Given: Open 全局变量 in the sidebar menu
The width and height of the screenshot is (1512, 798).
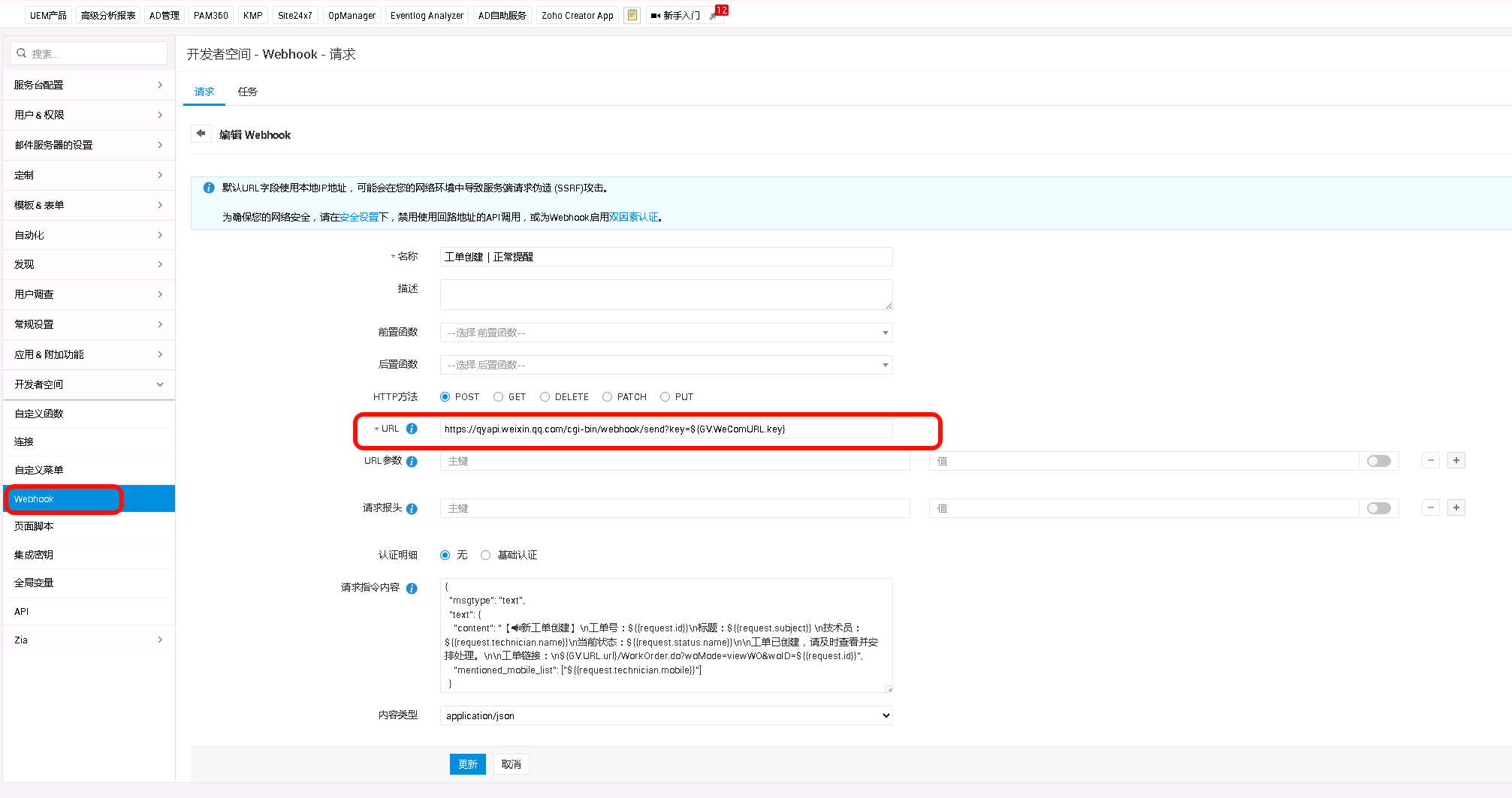Looking at the screenshot, I should (x=34, y=583).
